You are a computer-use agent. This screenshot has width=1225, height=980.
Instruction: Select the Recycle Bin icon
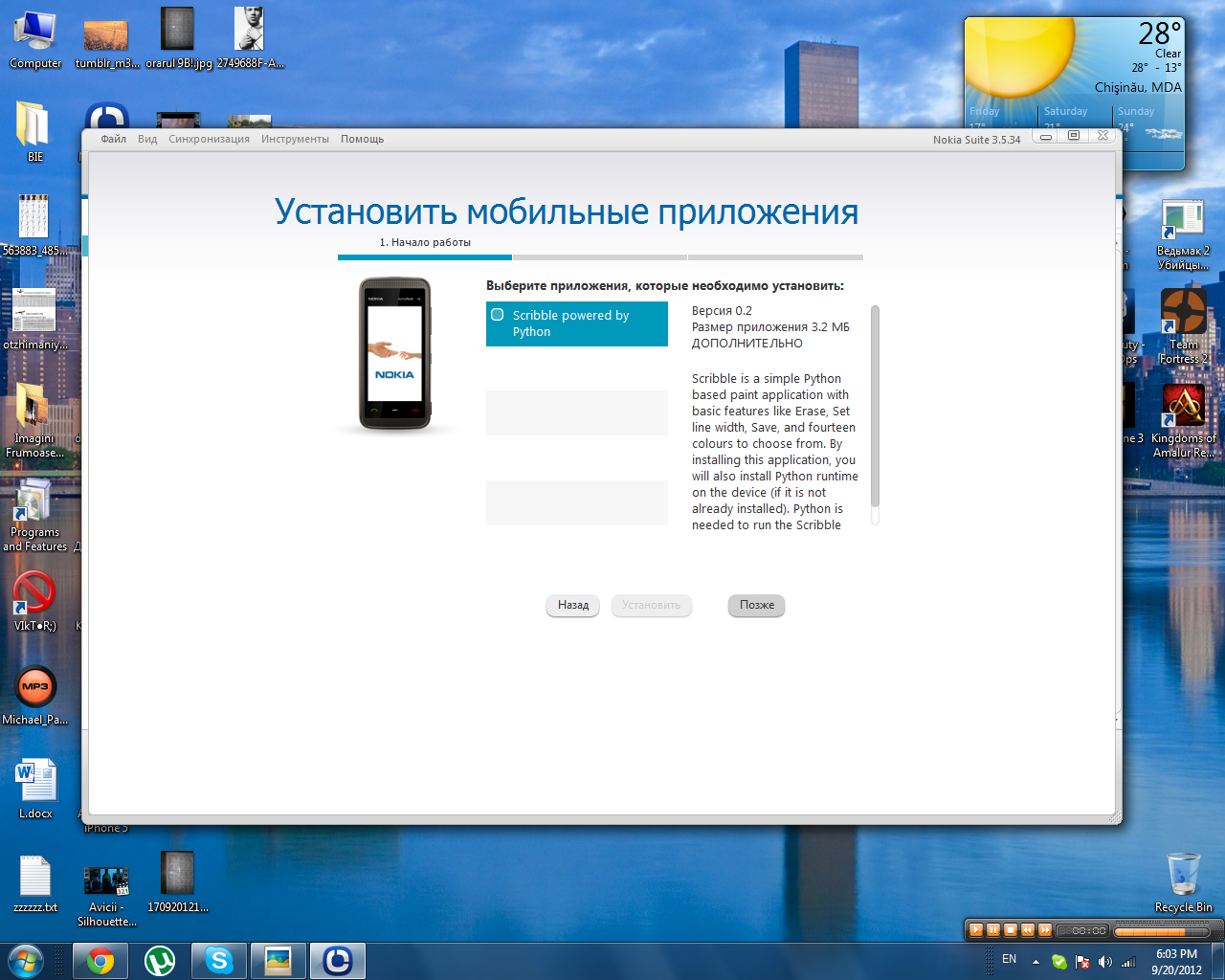click(1183, 882)
